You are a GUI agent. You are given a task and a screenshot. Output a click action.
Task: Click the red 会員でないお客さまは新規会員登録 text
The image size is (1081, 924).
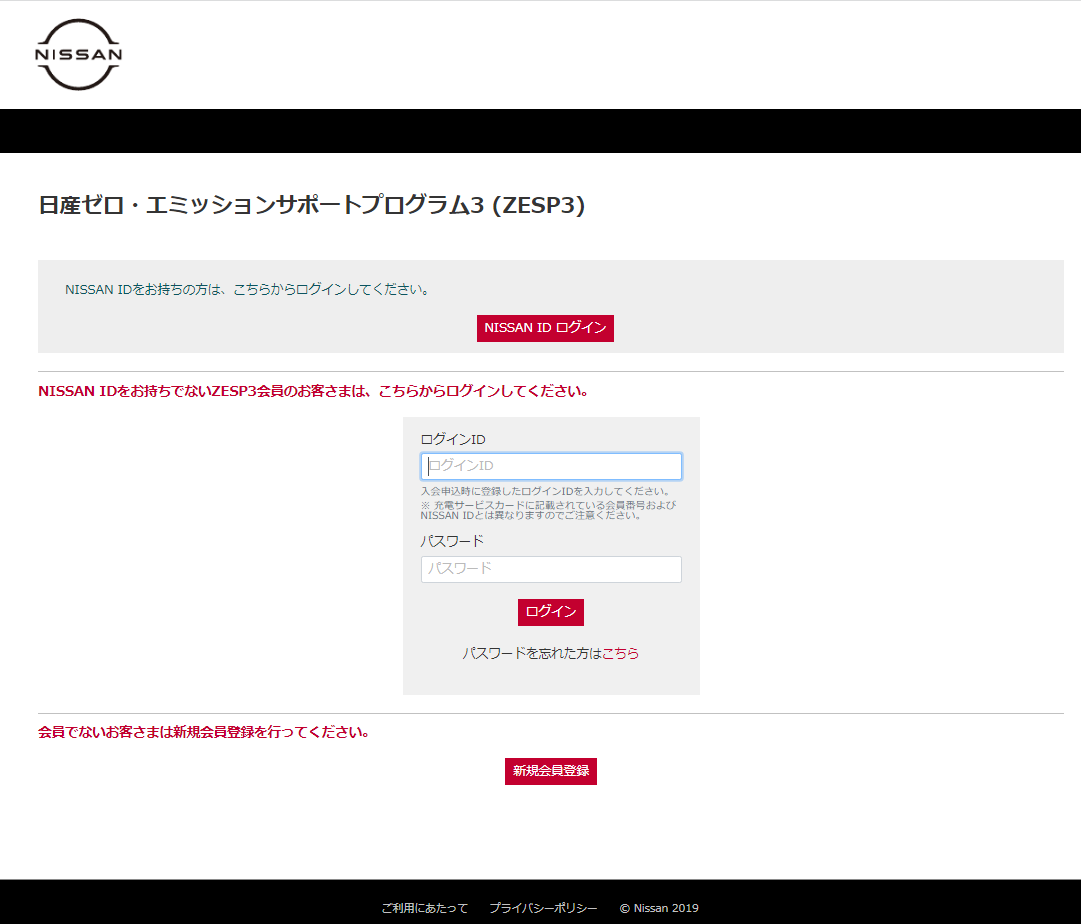[204, 732]
